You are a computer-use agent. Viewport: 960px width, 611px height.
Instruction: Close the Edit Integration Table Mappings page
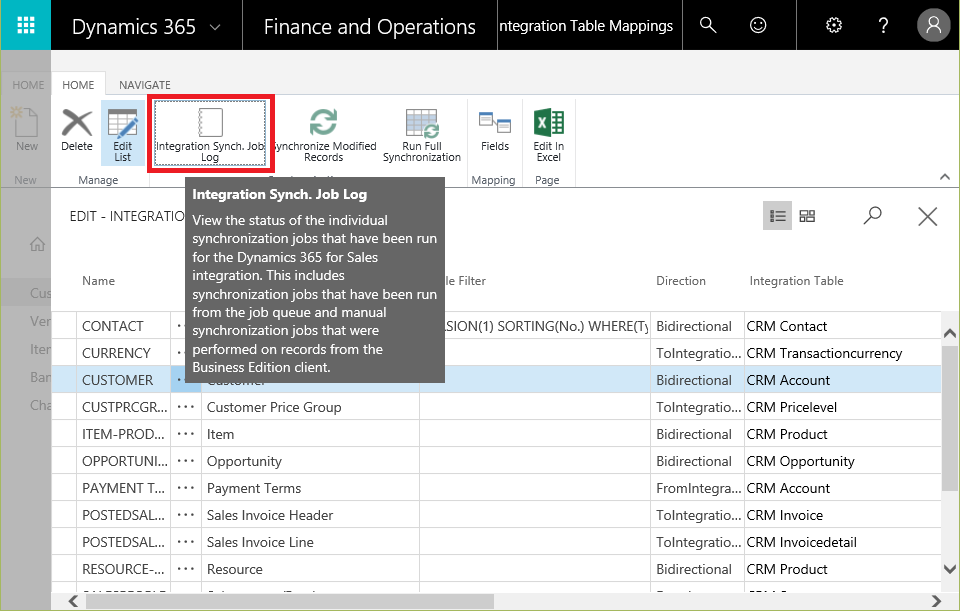[928, 216]
